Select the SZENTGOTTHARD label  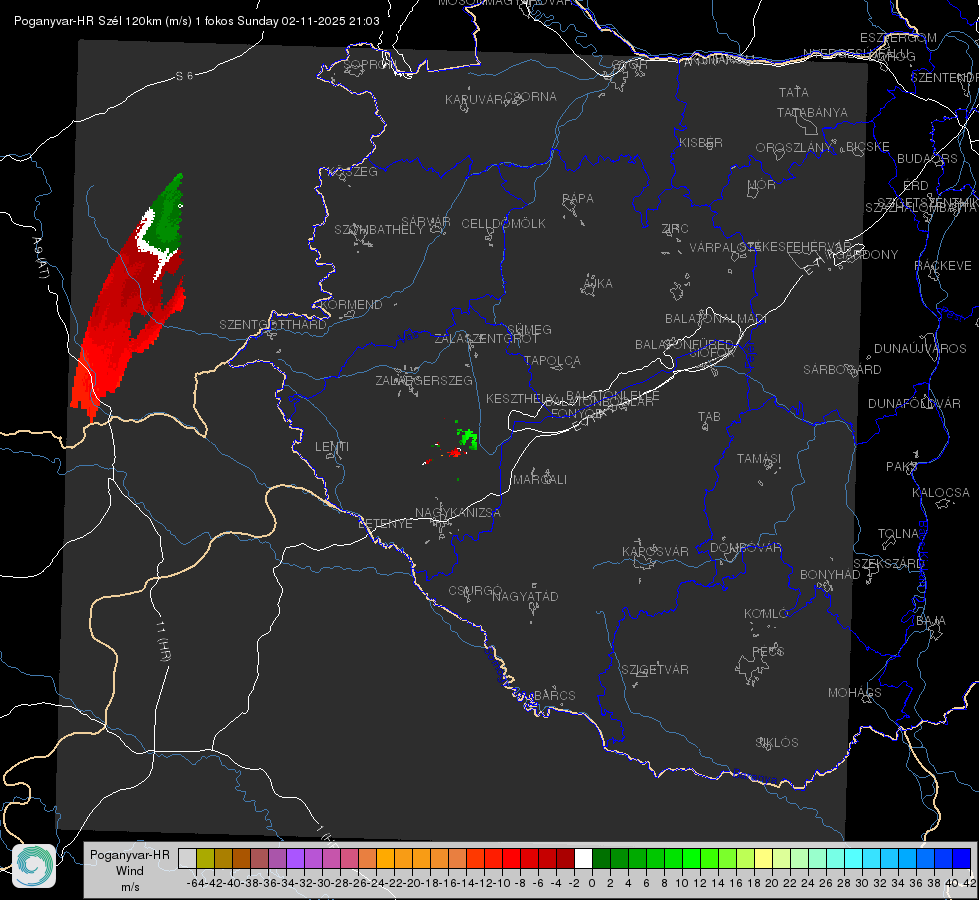click(x=273, y=325)
